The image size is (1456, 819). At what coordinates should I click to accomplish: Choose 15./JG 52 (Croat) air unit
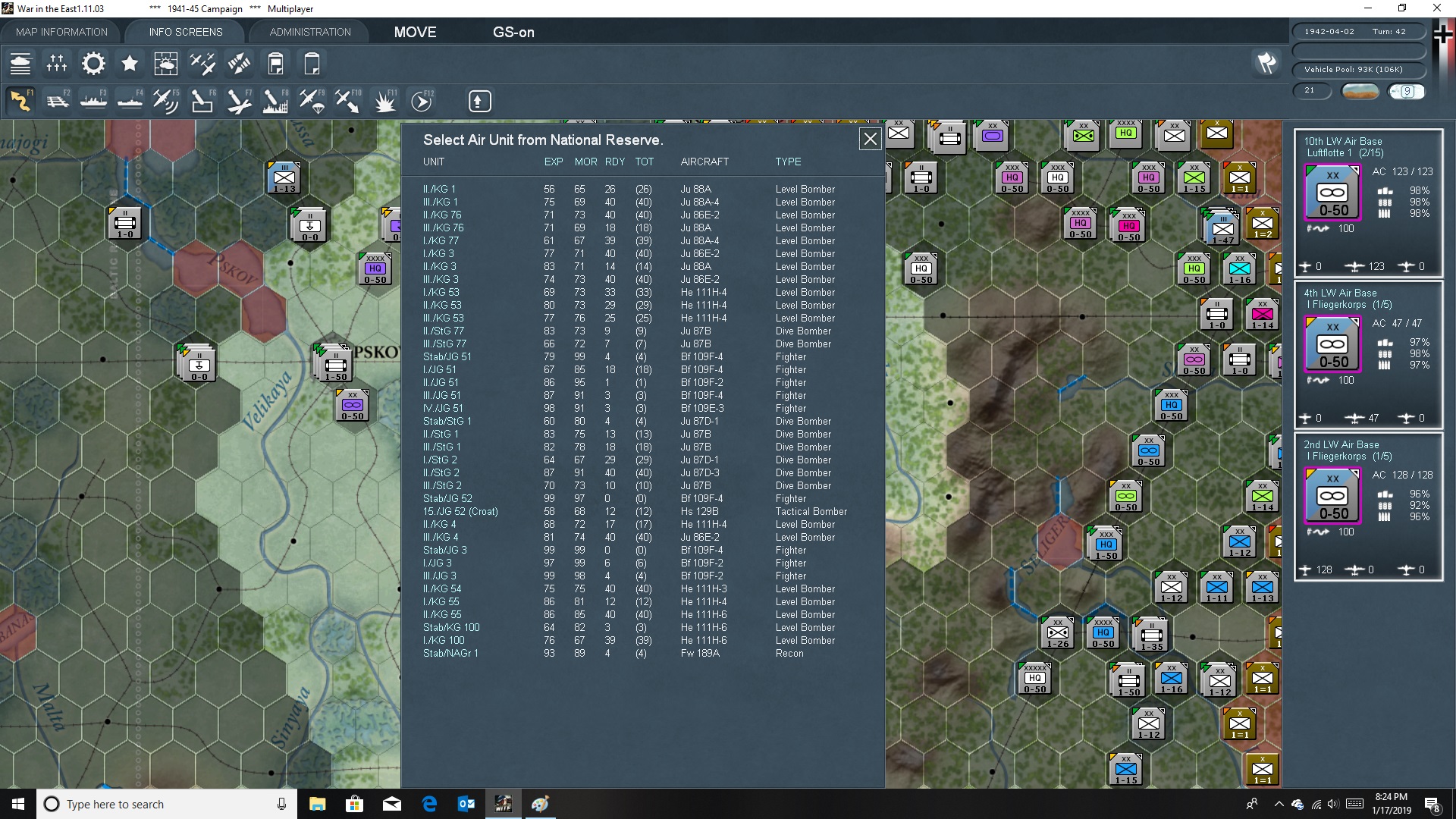point(460,512)
